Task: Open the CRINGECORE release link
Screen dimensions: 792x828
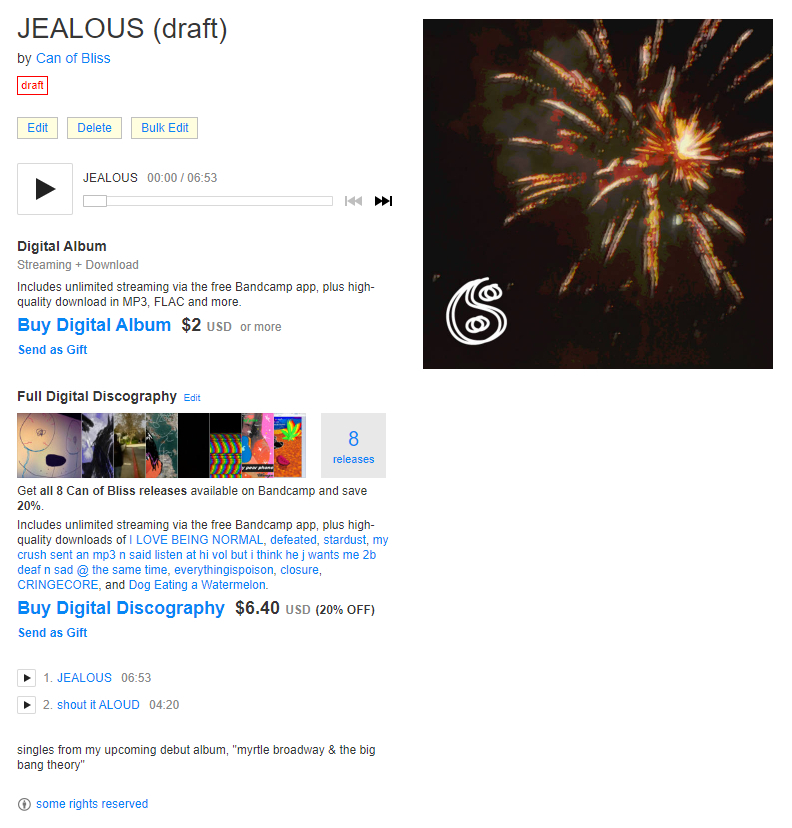Action: click(x=58, y=585)
